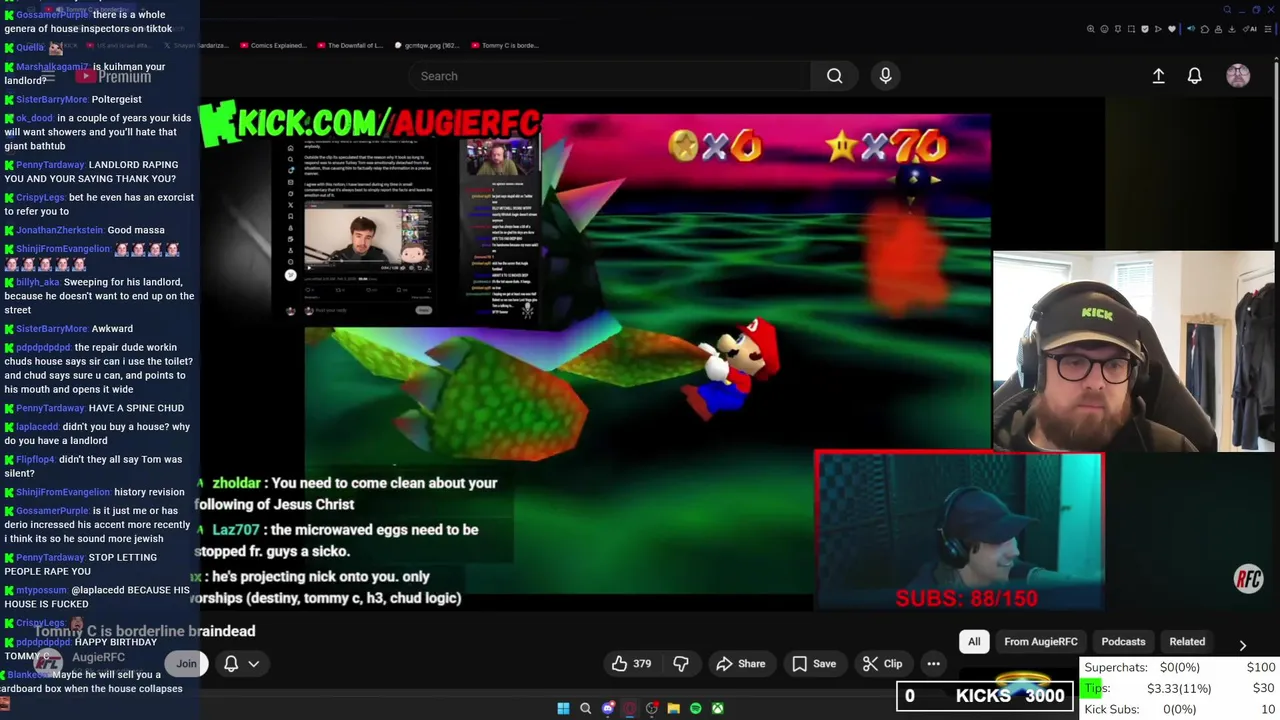Open the YouTube upload/create icon
Viewport: 1280px width, 720px height.
pyautogui.click(x=1158, y=76)
